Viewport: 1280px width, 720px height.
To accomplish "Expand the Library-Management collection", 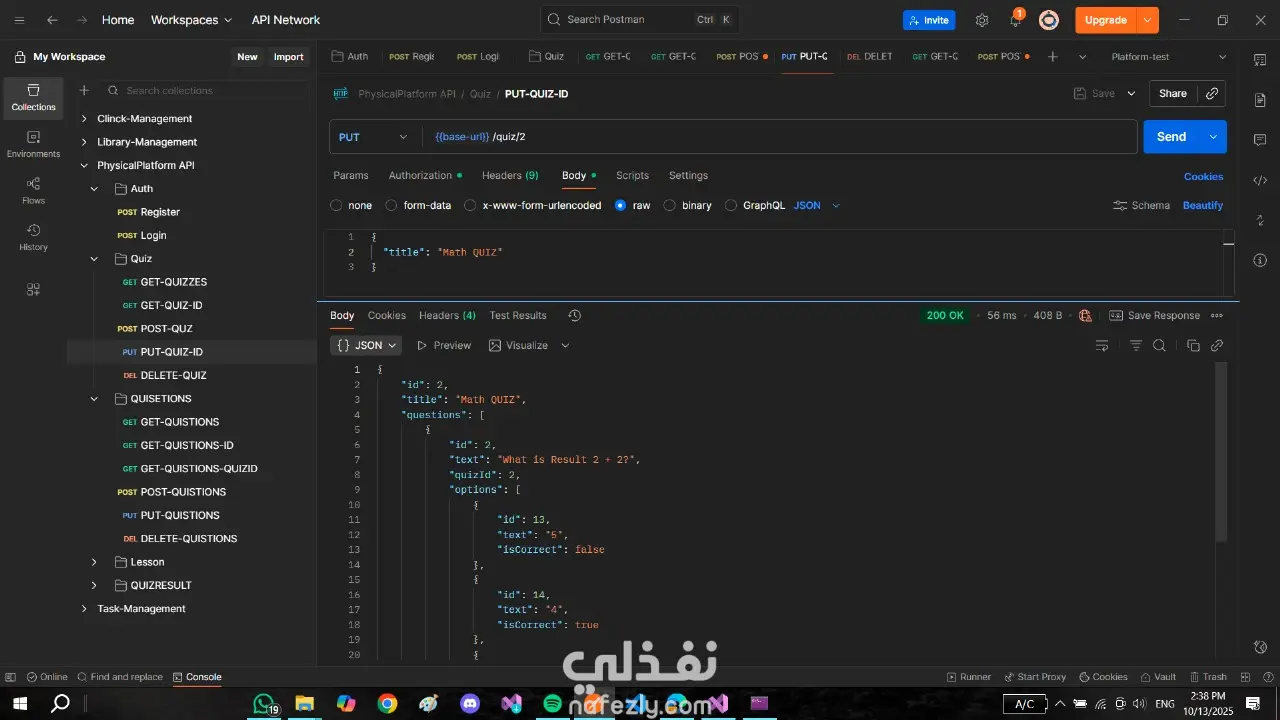I will [84, 142].
